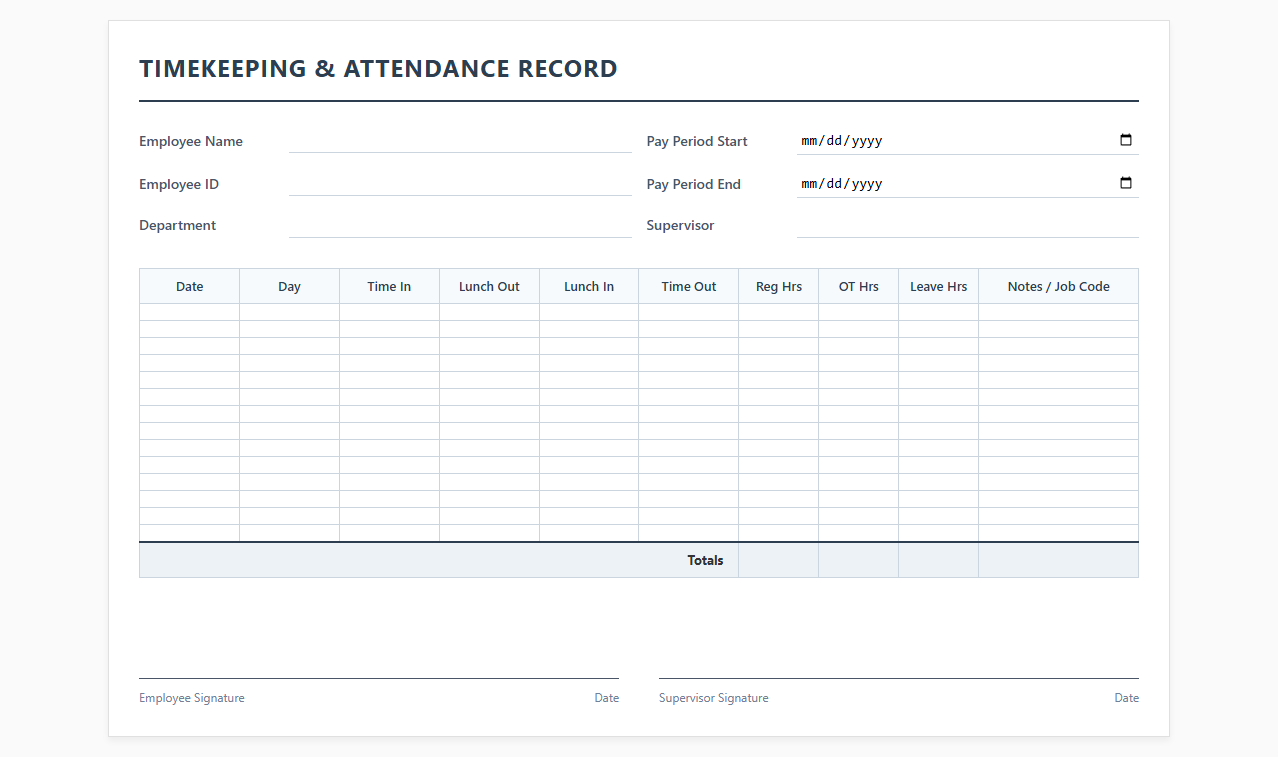The width and height of the screenshot is (1278, 757).
Task: Open Pay Period Start calendar picker icon
Action: point(1126,140)
